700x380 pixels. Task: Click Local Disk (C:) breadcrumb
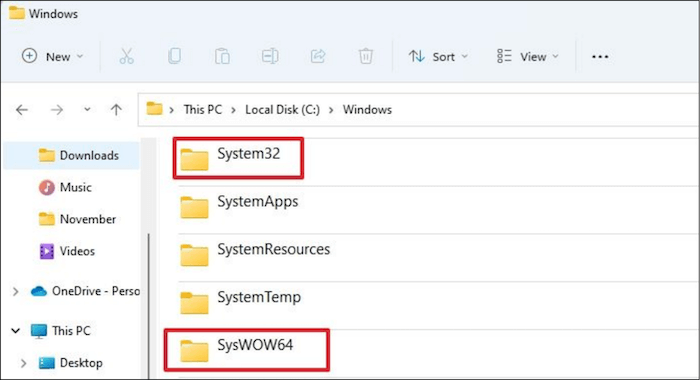point(282,109)
